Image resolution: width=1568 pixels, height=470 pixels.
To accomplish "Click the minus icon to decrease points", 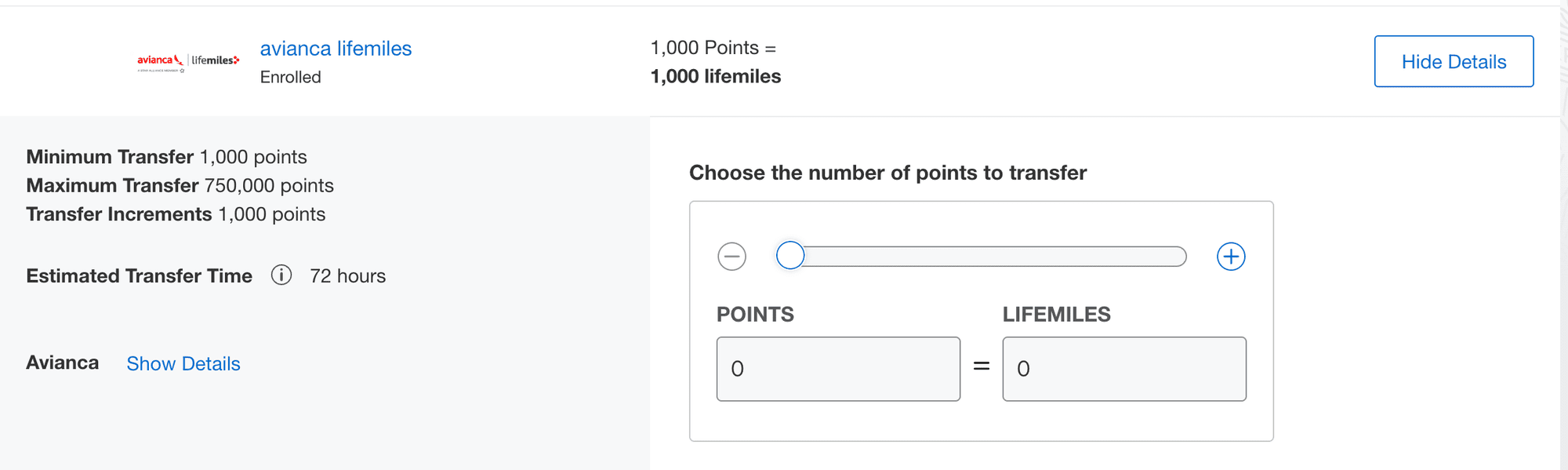I will (x=731, y=257).
